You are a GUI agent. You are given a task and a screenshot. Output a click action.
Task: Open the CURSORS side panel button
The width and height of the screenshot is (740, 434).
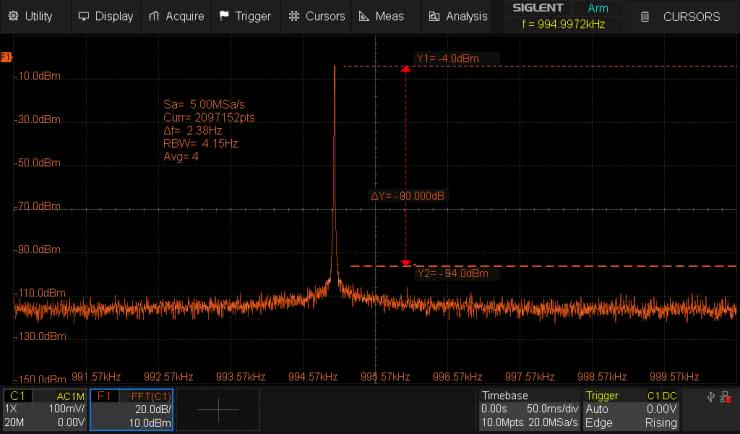coord(681,17)
